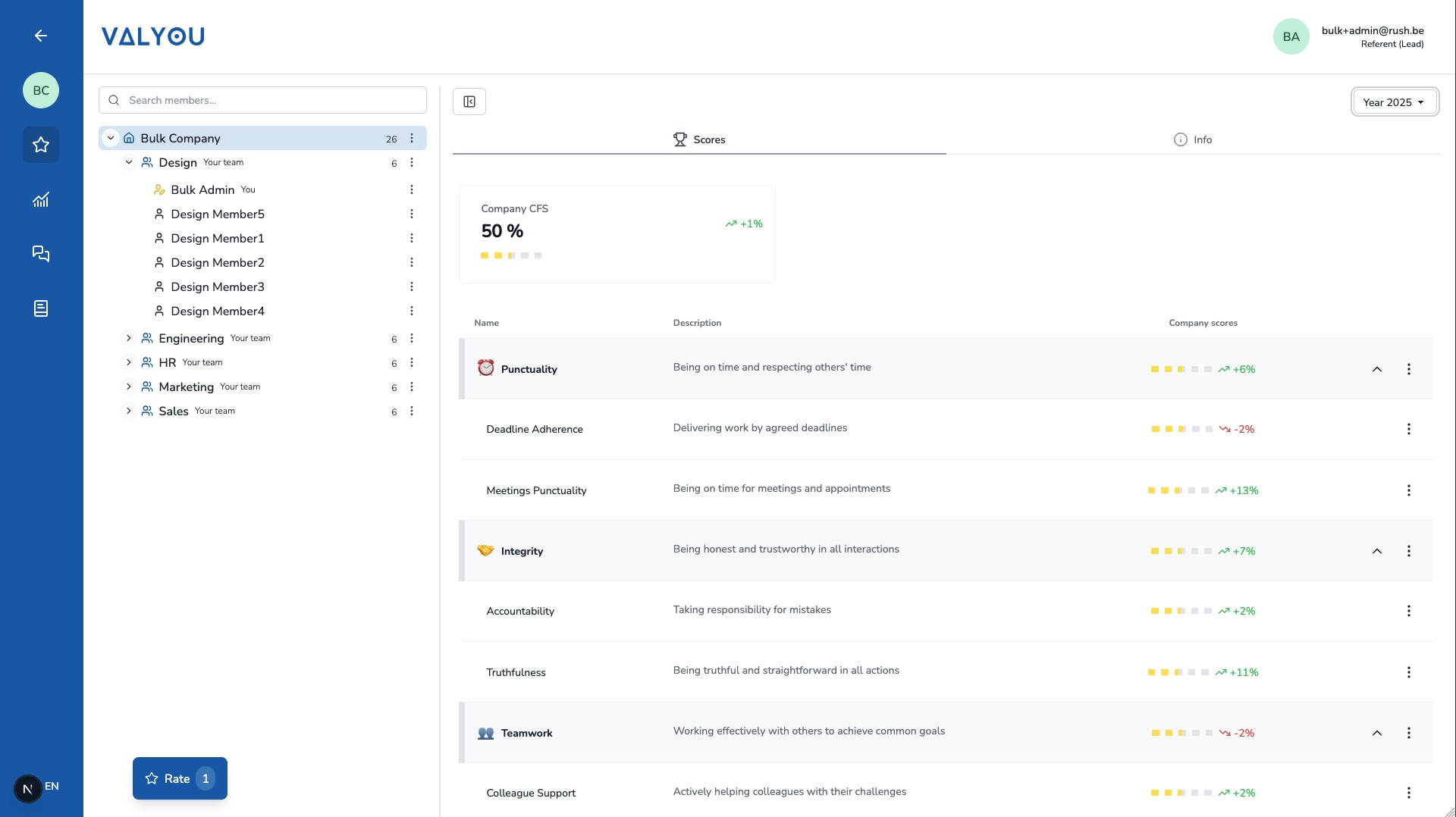Select Design Member1 in the tree
Screen dimensions: 1456x817
(218, 238)
